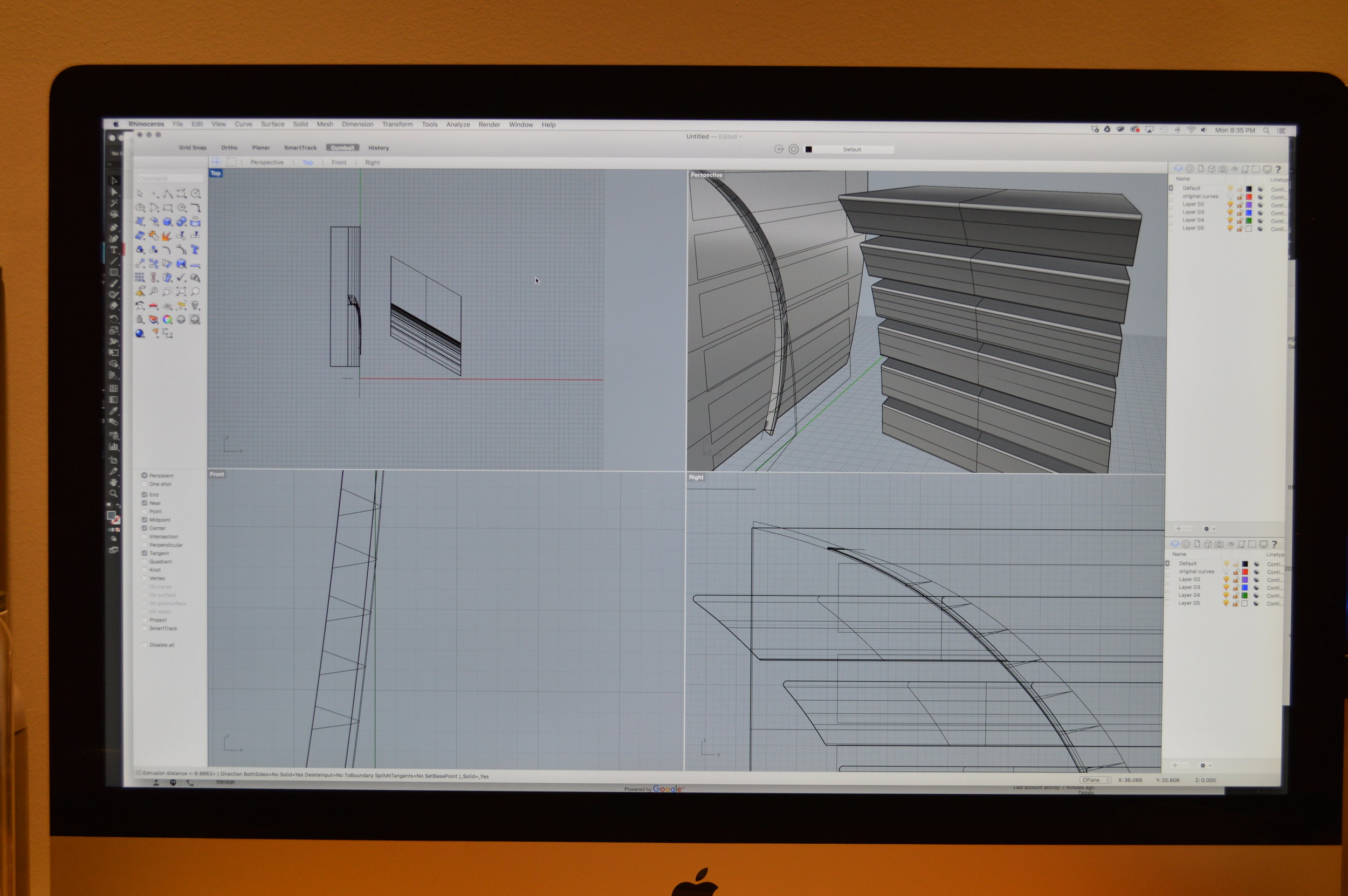Click the padlock Lock objects tool

click(140, 320)
